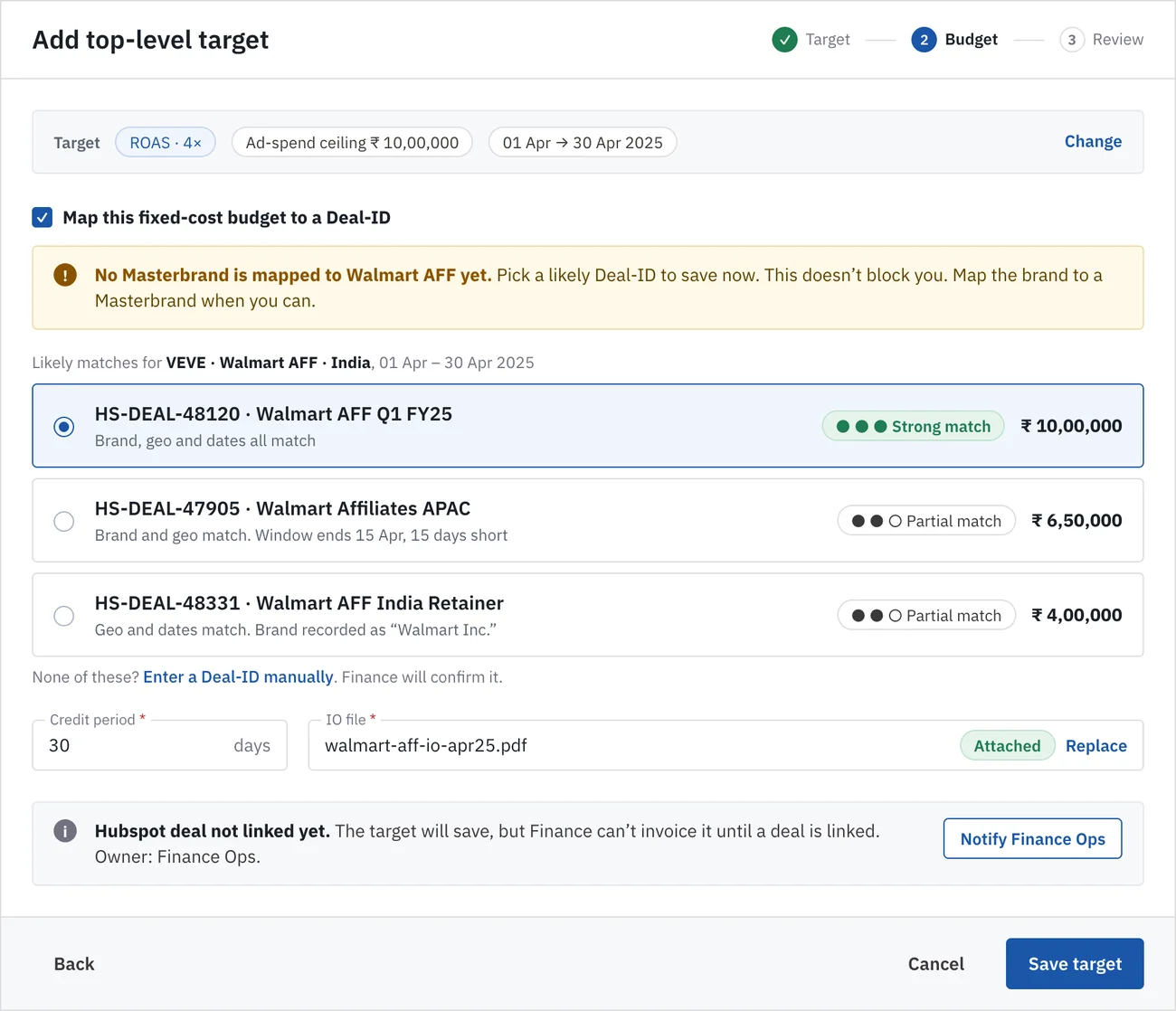This screenshot has height=1011, width=1176.
Task: Click the orange warning icon in Masterbrand alert
Action: [x=65, y=275]
